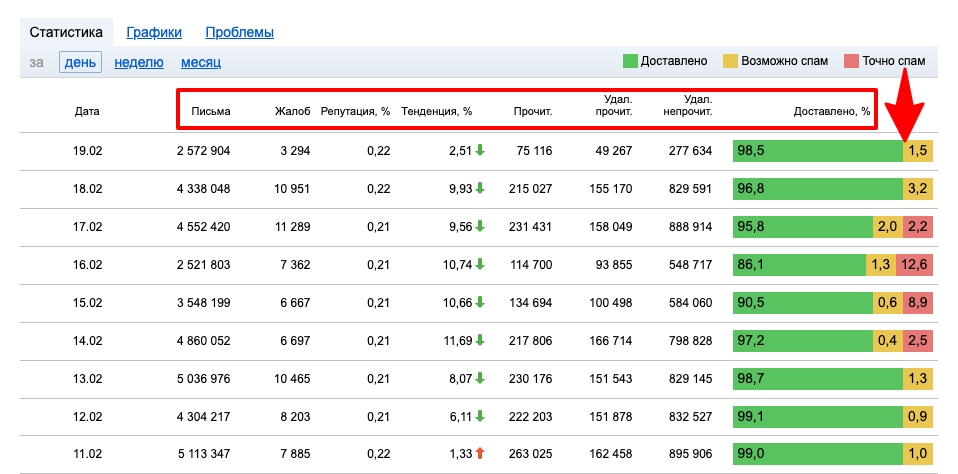Viewport: 958px width, 474px height.
Task: Click trend arrow next to 9,93
Action: coord(480,189)
